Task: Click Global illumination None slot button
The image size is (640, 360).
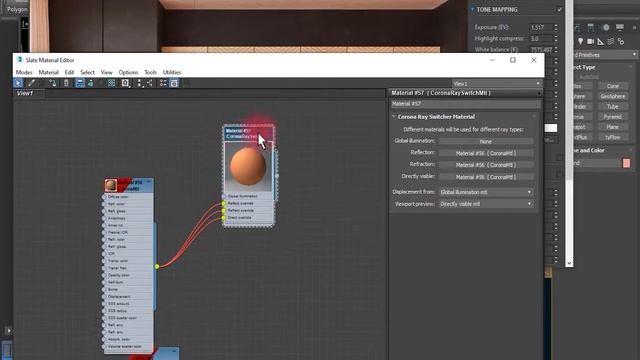Action: (486, 141)
